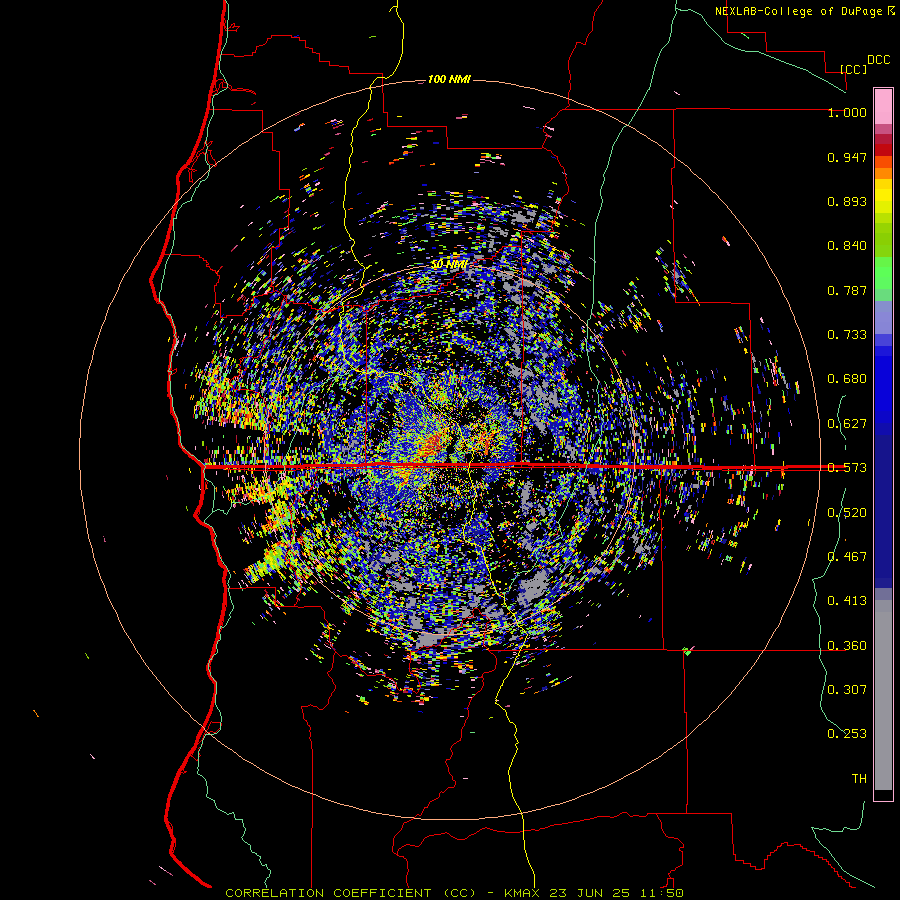Select the 0.893 scale value
This screenshot has height=900, width=900.
847,201
